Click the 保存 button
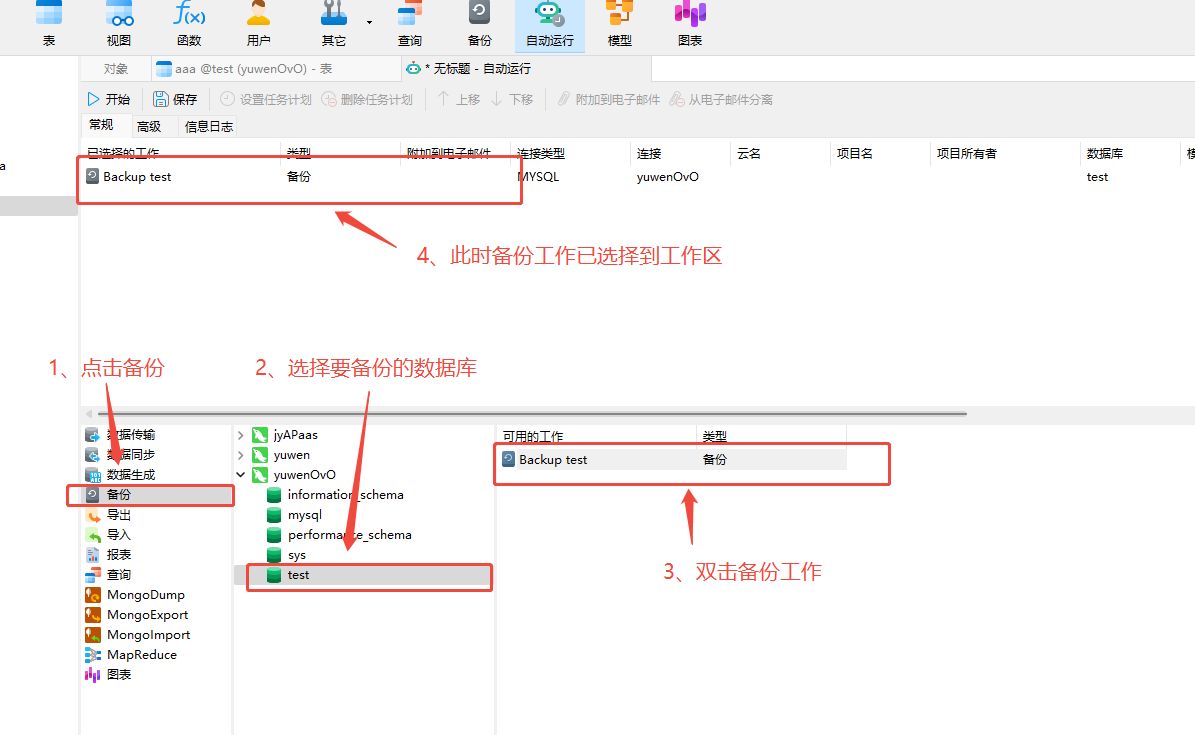Image resolution: width=1195 pixels, height=735 pixels. point(175,98)
